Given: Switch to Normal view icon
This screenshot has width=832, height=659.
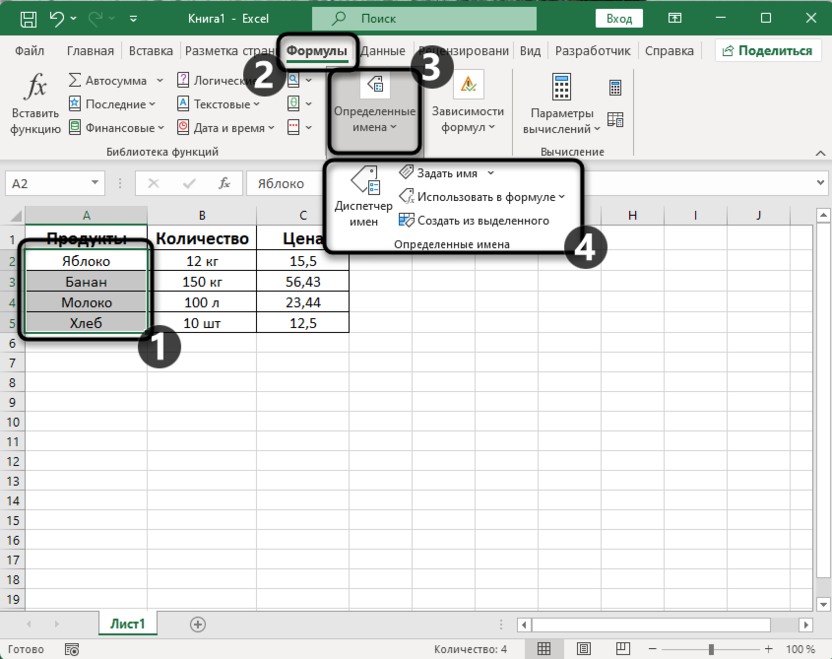Looking at the screenshot, I should pos(544,648).
